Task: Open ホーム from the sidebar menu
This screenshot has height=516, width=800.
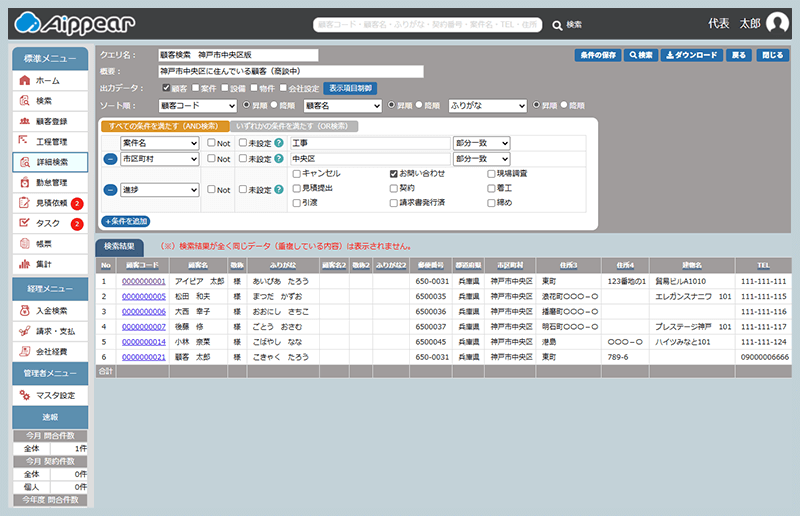Action: [49, 80]
